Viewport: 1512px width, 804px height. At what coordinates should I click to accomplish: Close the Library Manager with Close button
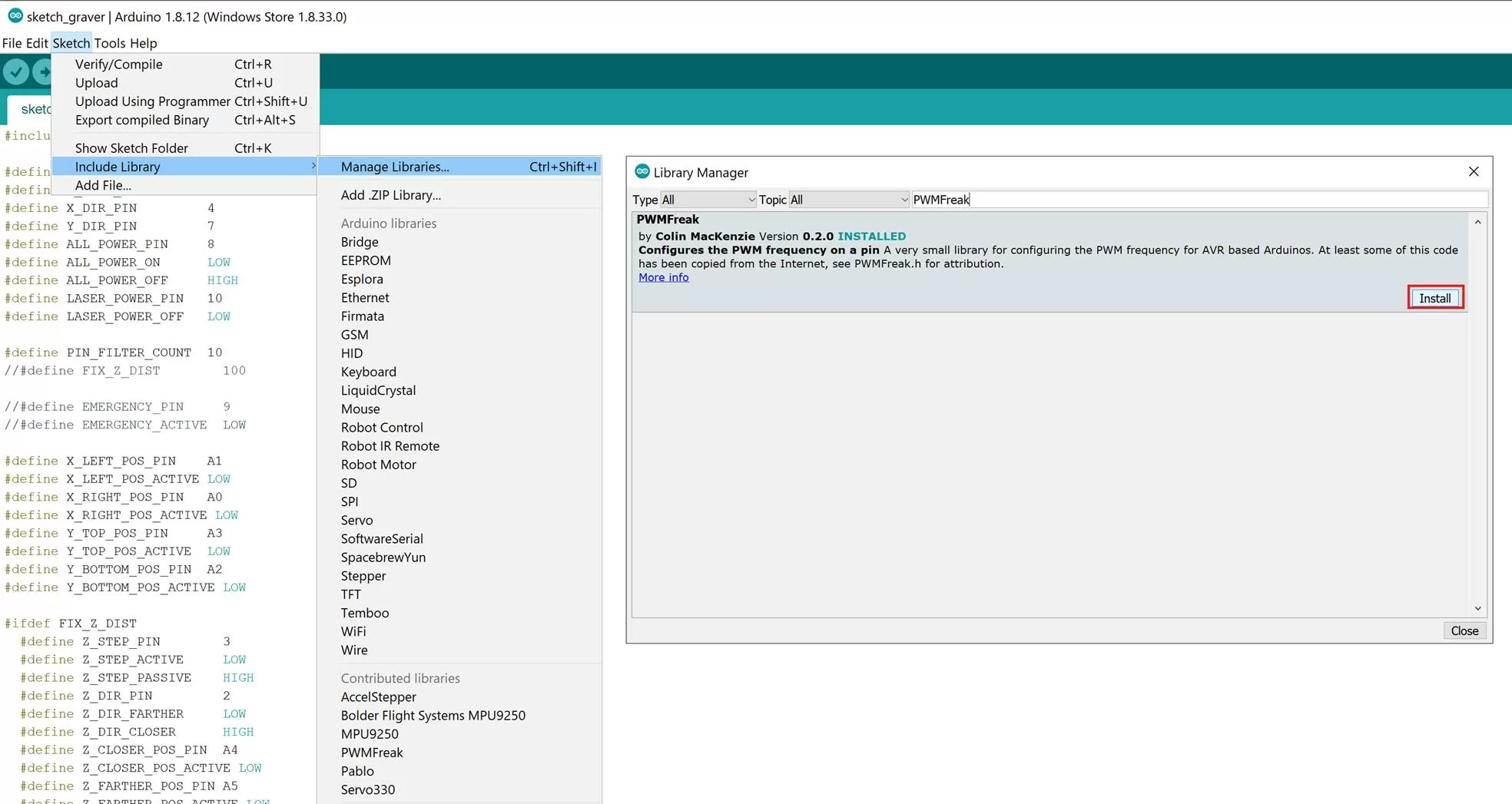(x=1464, y=630)
